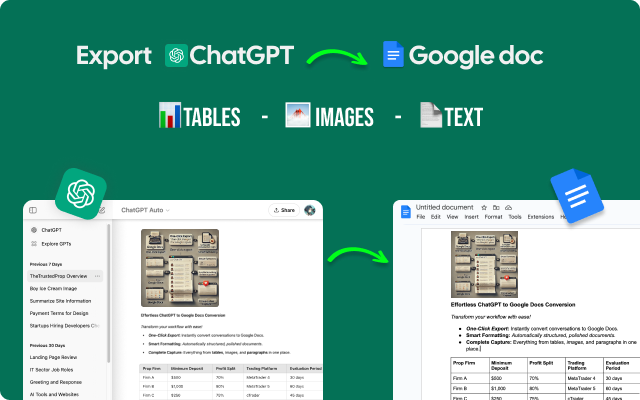640x400 pixels.
Task: Click the One-Click Export bullet in Google doc
Action: pyautogui.click(x=542, y=329)
